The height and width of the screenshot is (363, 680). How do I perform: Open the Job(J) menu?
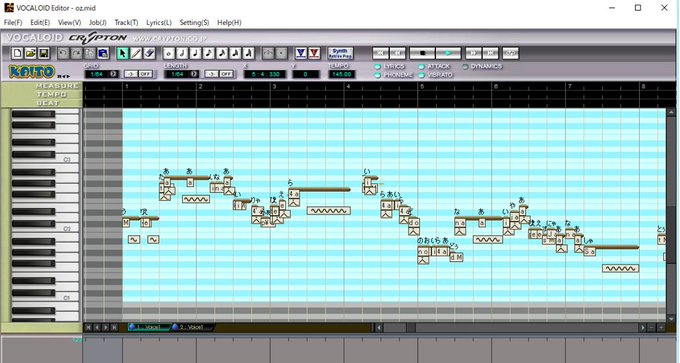coord(98,22)
